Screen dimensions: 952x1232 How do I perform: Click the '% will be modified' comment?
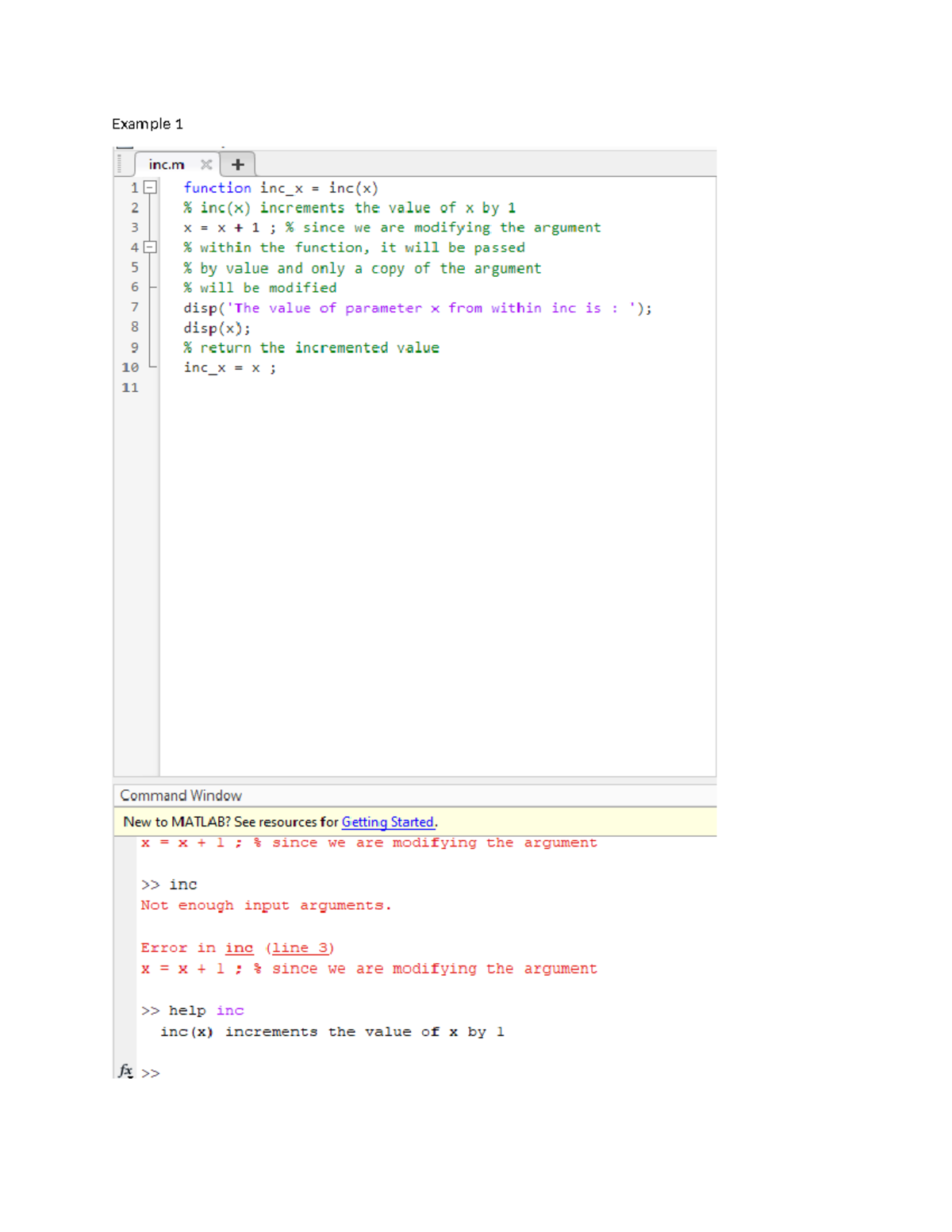pos(260,288)
